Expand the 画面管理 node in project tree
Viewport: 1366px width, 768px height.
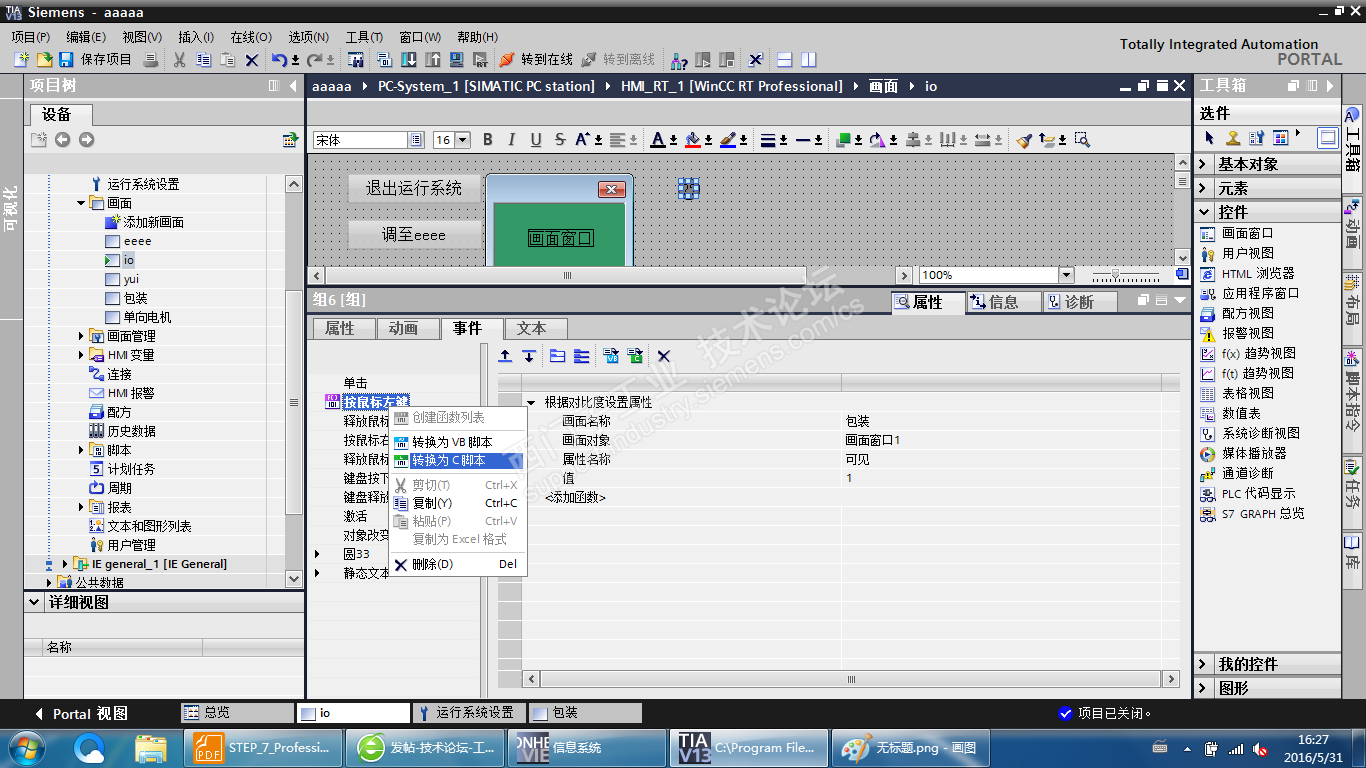81,336
